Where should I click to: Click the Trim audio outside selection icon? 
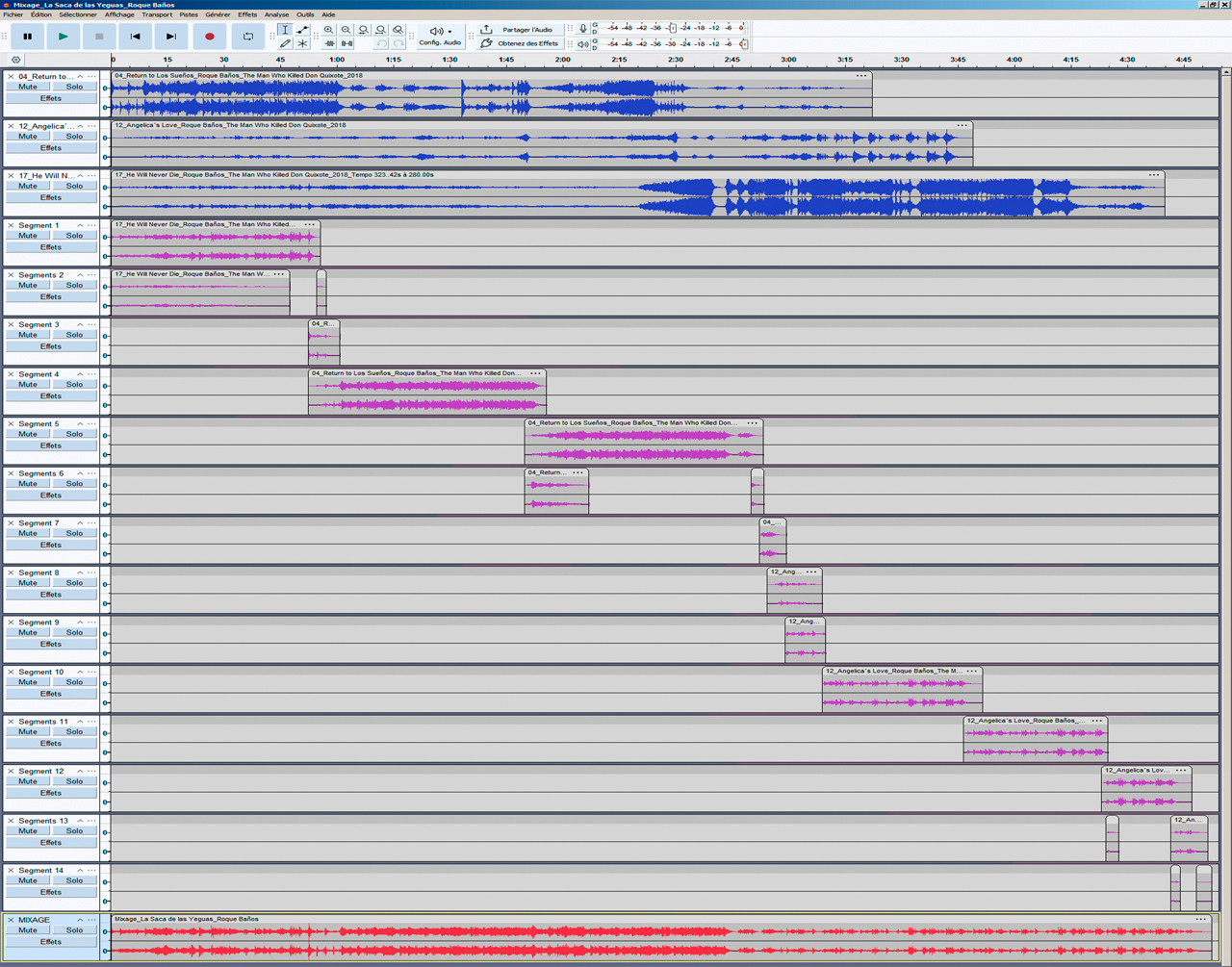coord(329,42)
